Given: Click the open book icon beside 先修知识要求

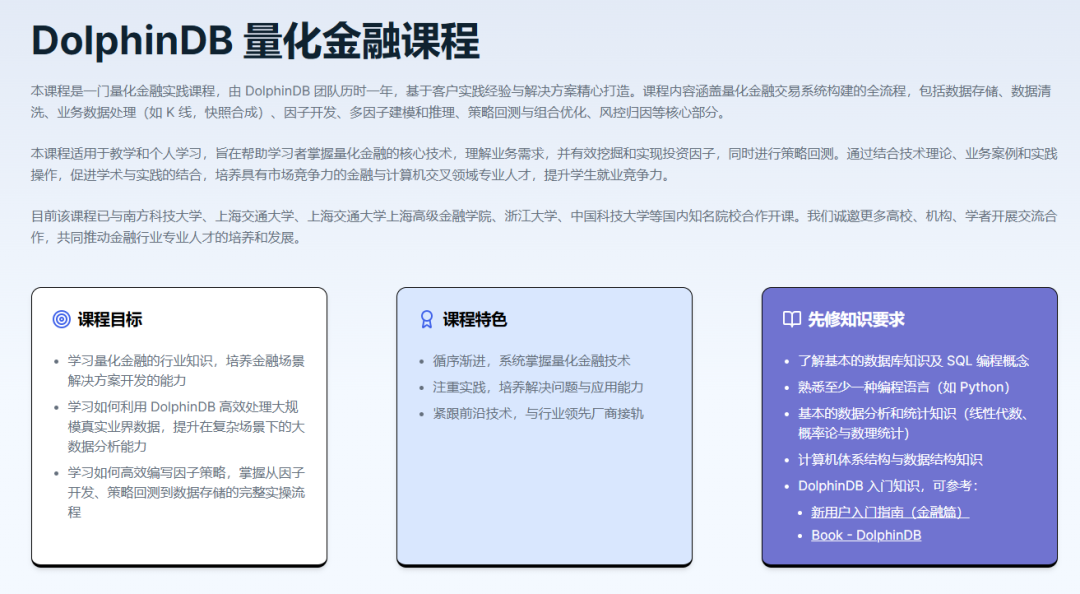Looking at the screenshot, I should (792, 319).
